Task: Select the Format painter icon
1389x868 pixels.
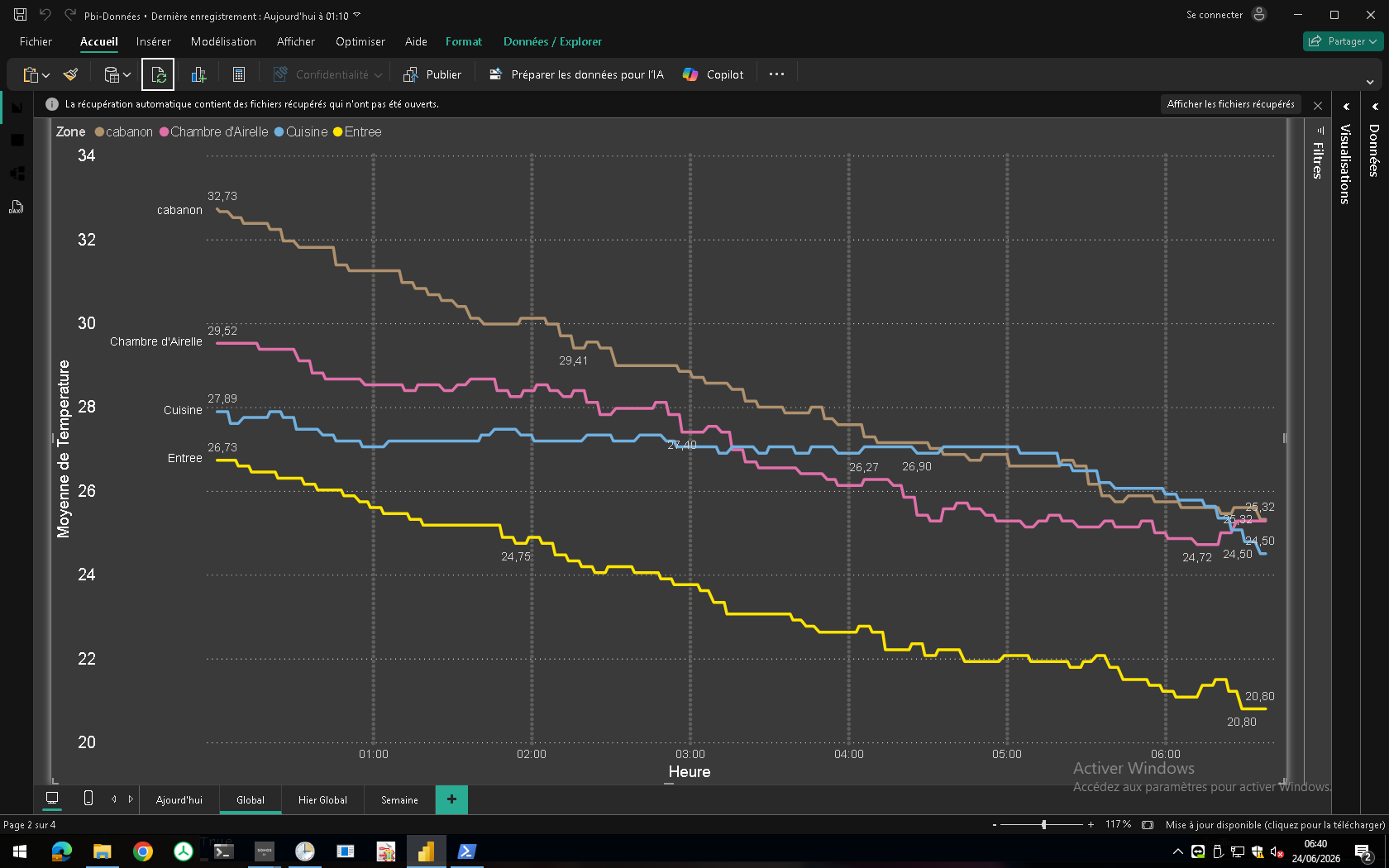Action: 71,74
